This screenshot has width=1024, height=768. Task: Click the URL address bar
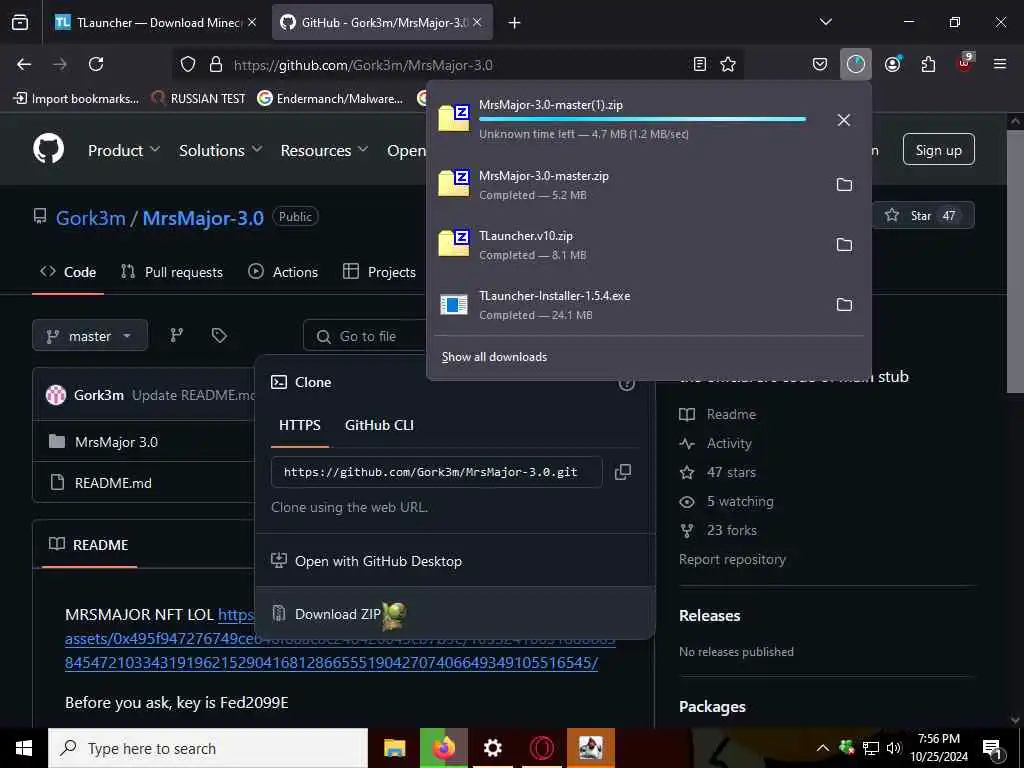(x=457, y=65)
